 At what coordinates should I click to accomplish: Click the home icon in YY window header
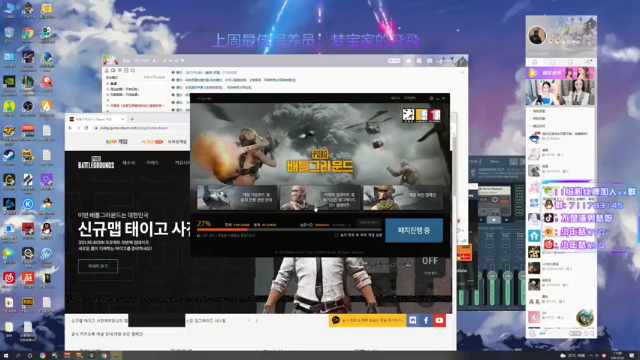409,61
